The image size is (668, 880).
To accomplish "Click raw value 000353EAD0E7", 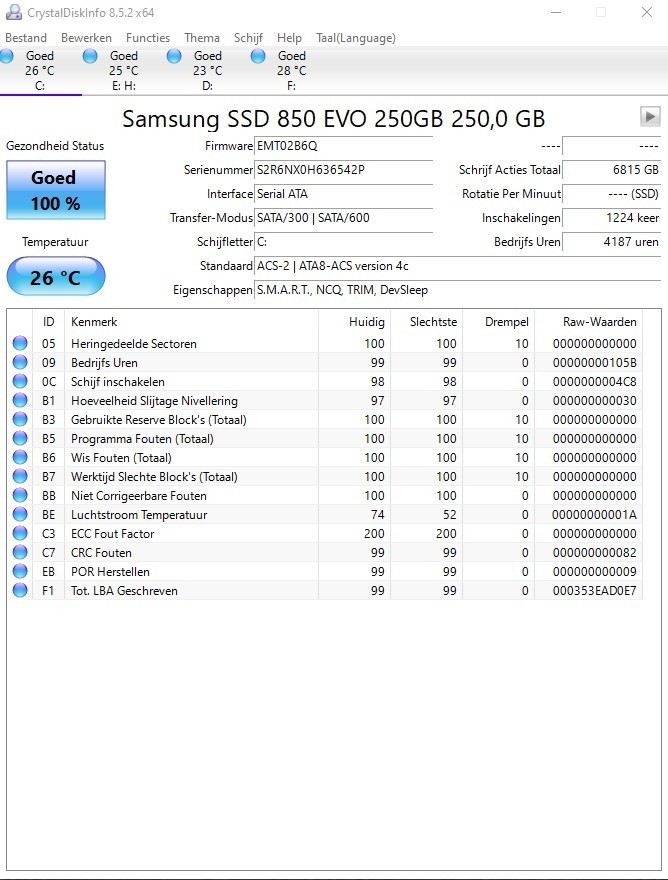I will [594, 590].
